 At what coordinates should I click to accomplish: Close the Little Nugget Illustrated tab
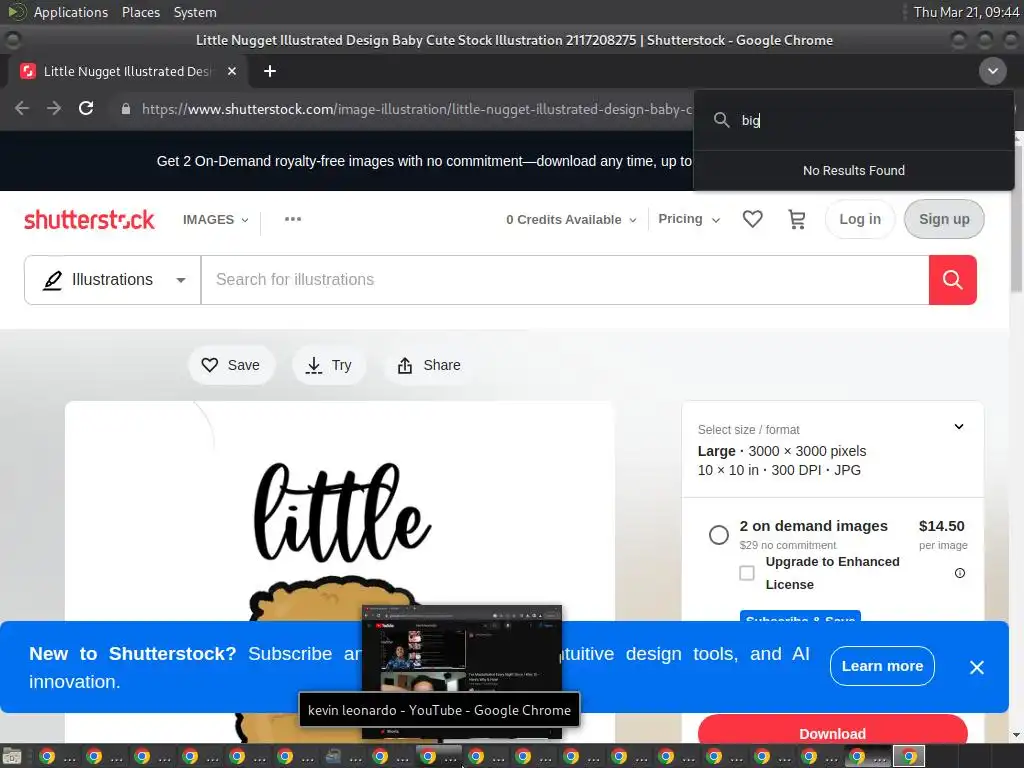232,71
